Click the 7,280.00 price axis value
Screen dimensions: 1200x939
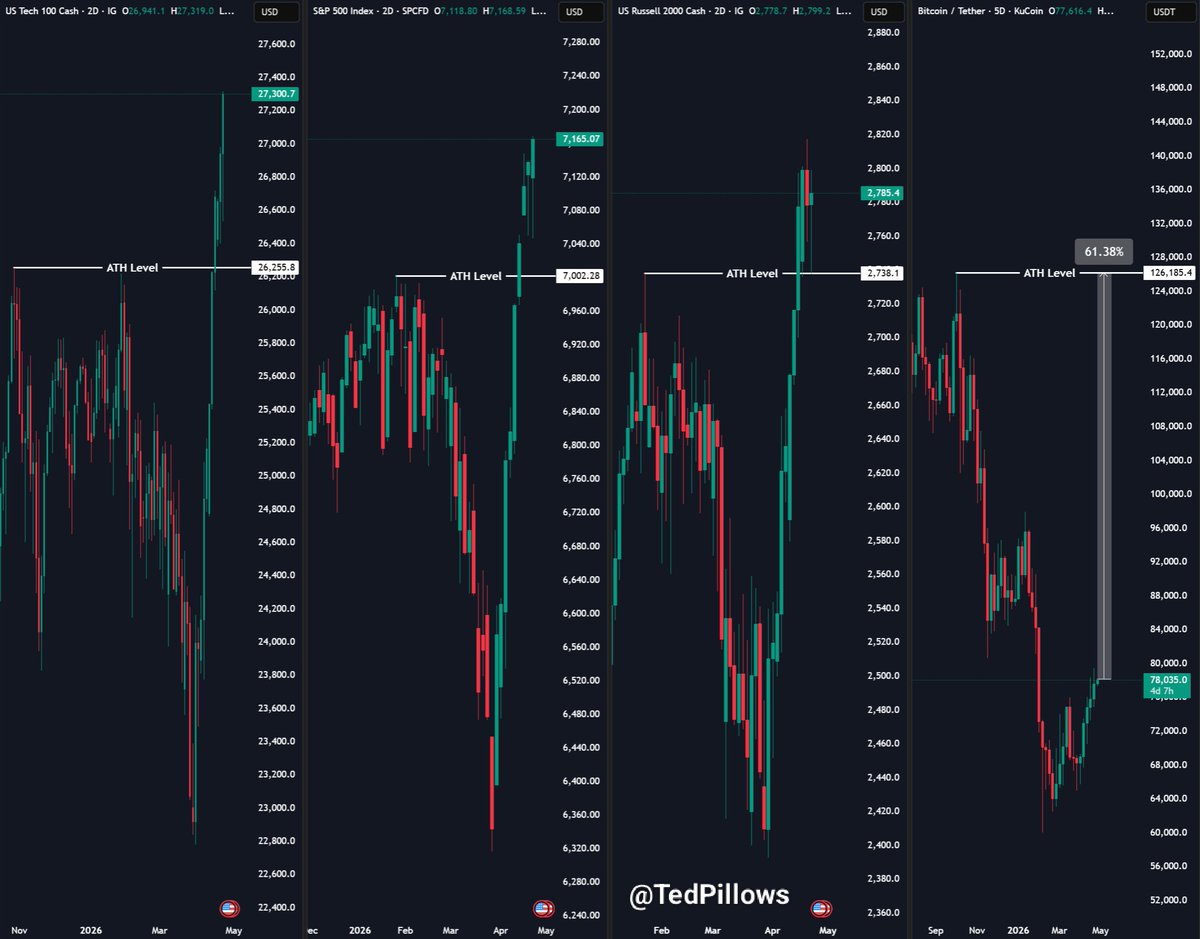click(x=581, y=42)
